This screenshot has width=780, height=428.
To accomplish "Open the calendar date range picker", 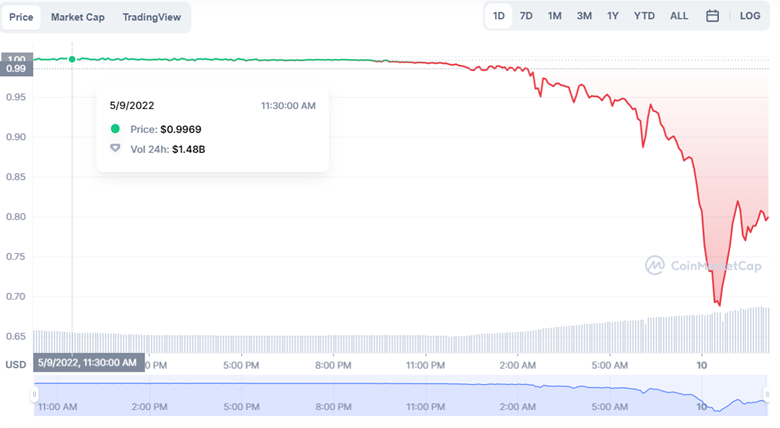I will click(x=712, y=16).
